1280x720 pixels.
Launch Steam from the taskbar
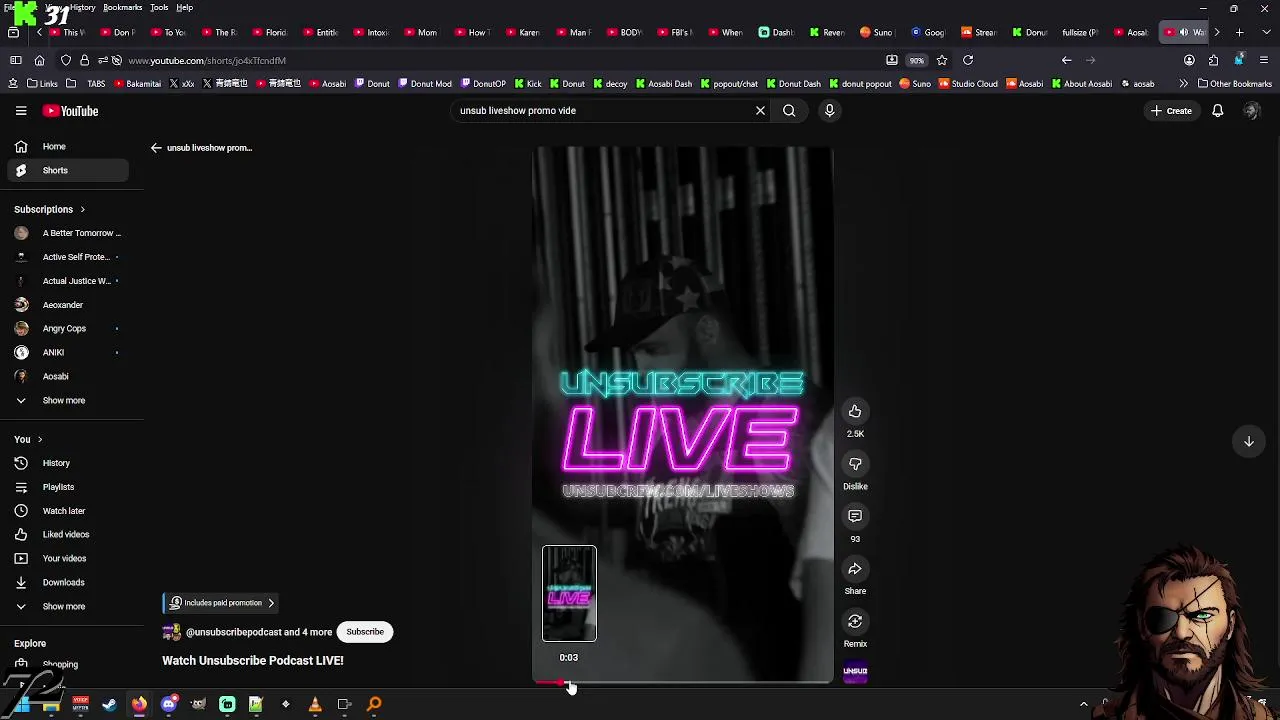point(110,704)
